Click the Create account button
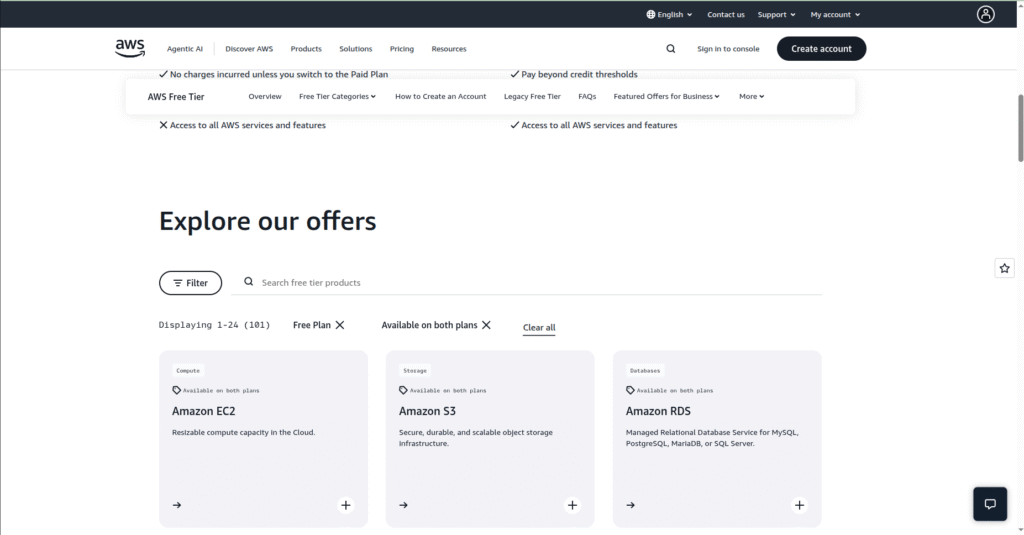 (x=822, y=48)
